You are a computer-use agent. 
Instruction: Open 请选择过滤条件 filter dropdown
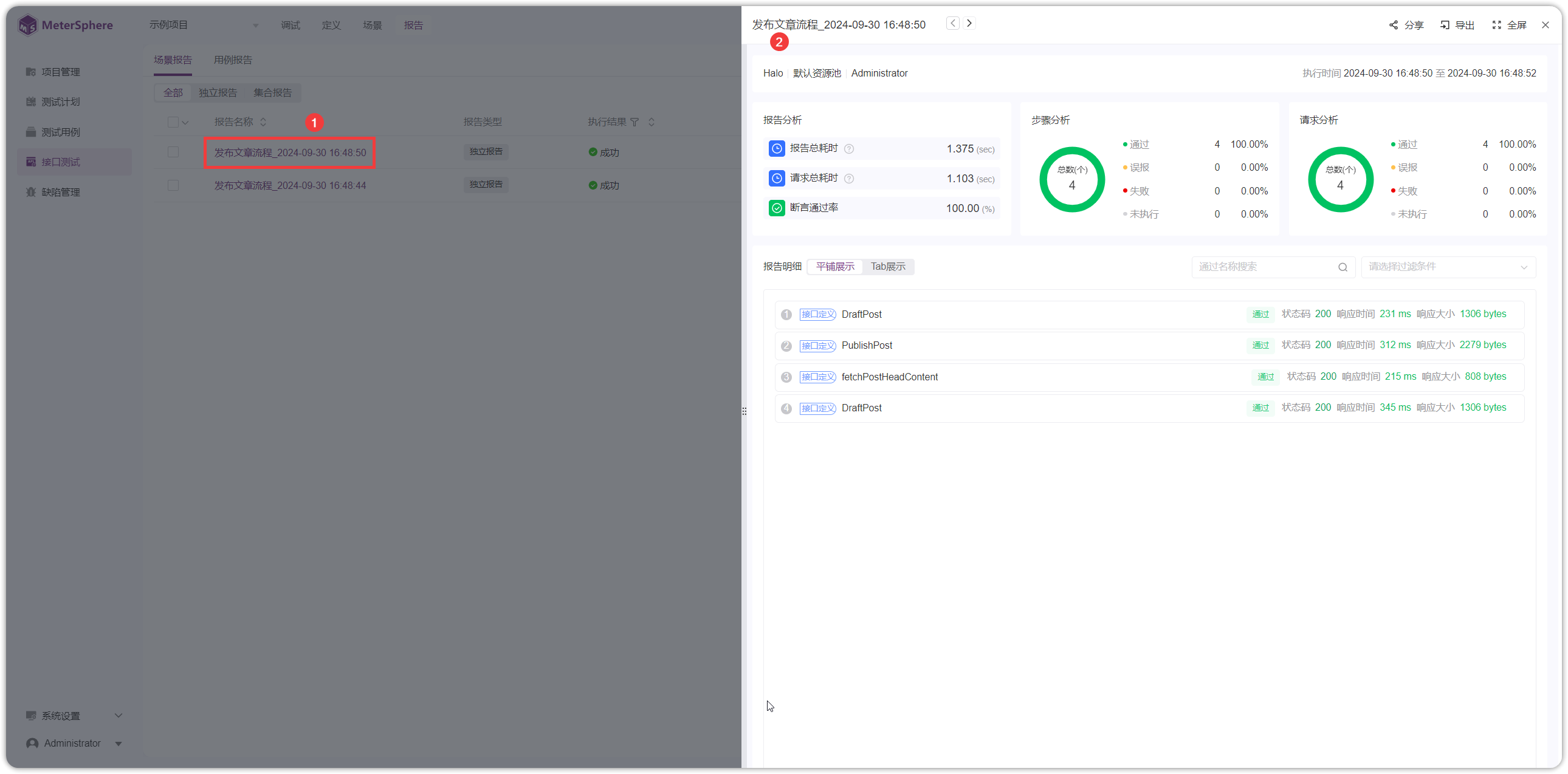point(1448,267)
